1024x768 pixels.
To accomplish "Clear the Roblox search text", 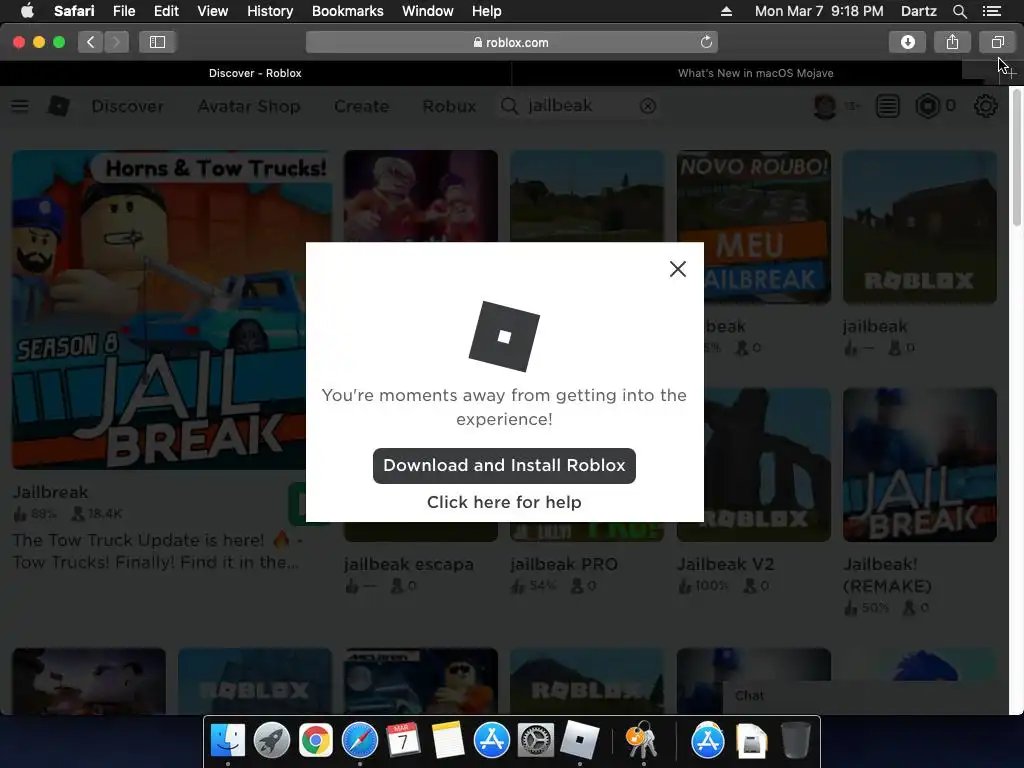I will coord(647,106).
